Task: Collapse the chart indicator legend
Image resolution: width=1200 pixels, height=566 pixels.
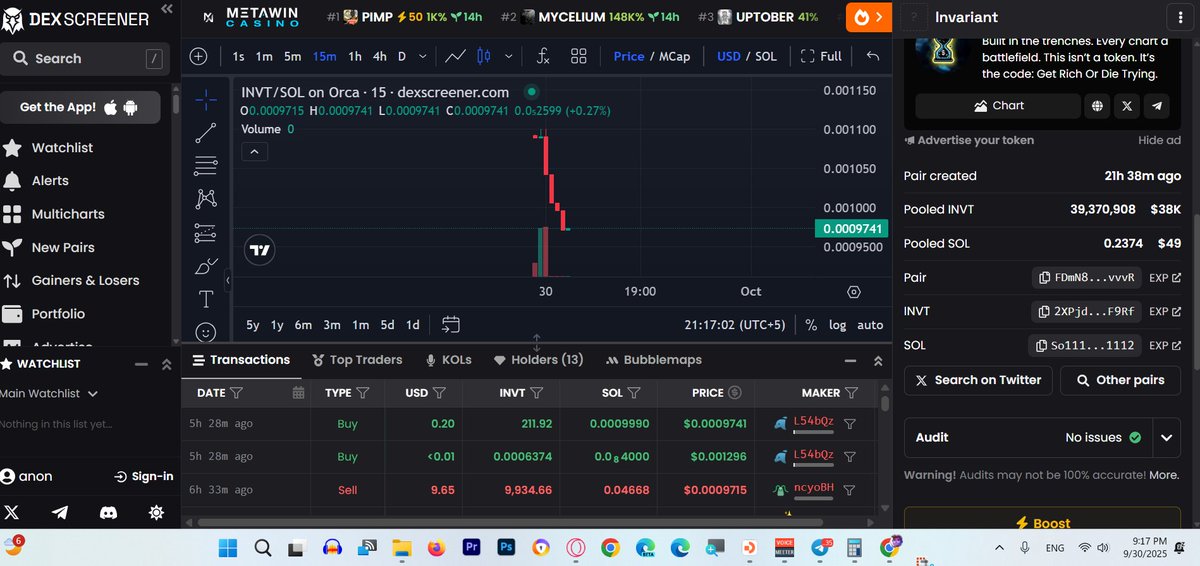Action: (x=254, y=152)
